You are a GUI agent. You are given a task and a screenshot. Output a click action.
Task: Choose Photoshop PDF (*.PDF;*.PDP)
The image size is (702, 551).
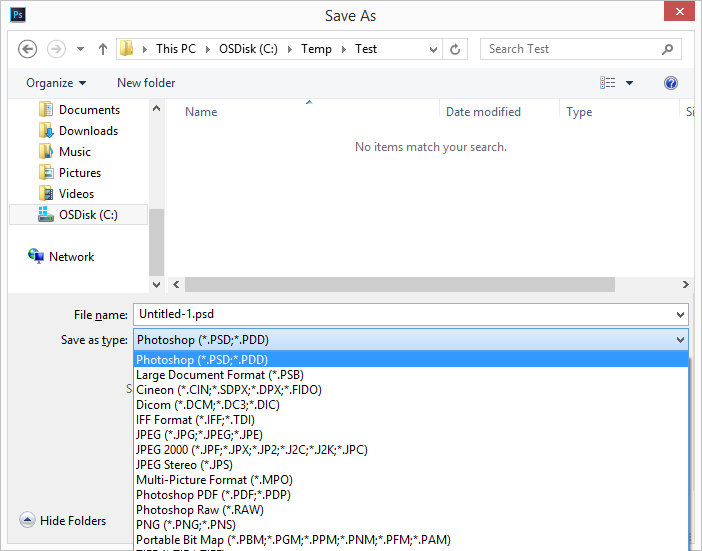(x=411, y=495)
